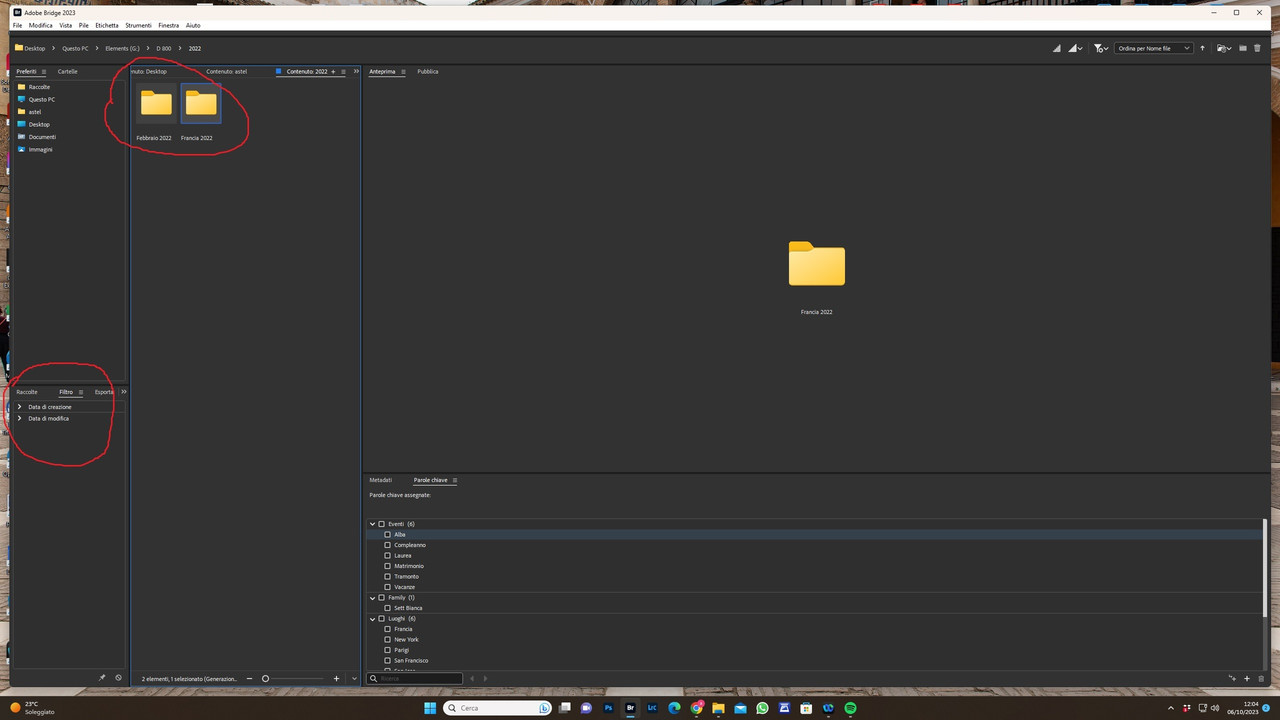Screen dimensions: 1280x720
Task: Select Documenti in the Preferiti list
Action: click(42, 137)
